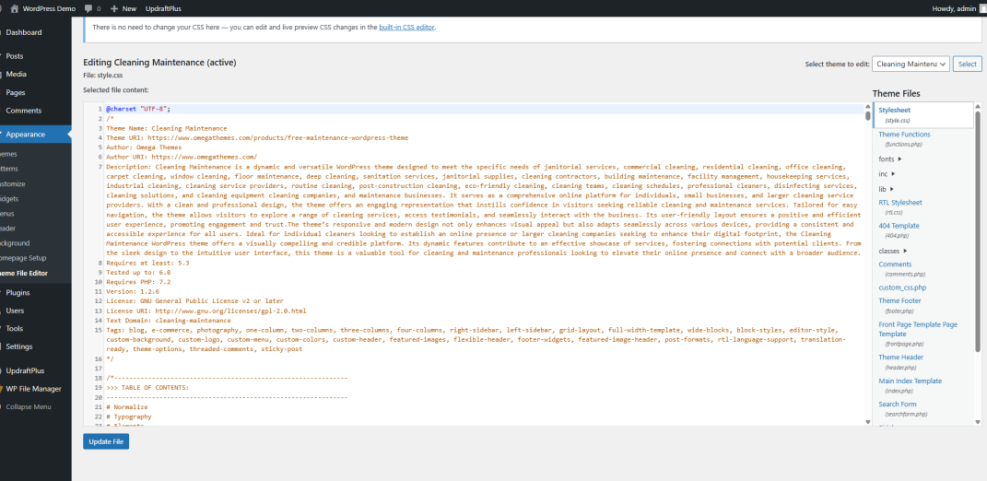Open Comments (comments.php) theme file
This screenshot has height=481, width=987.
tap(901, 269)
